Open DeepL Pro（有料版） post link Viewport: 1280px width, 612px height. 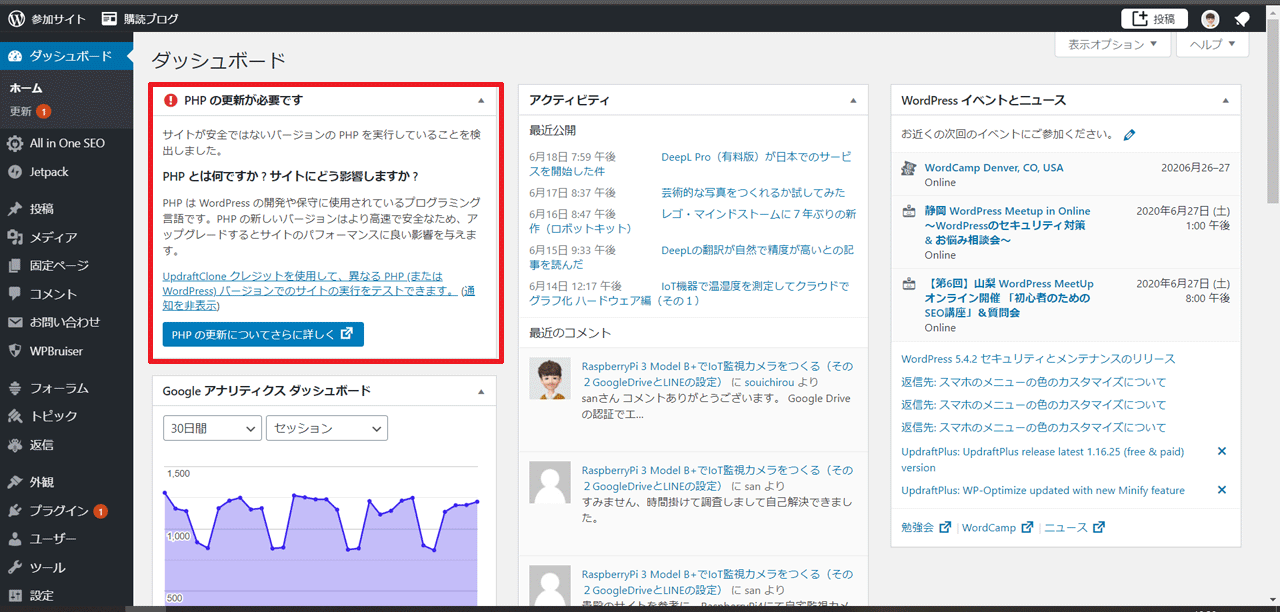click(x=756, y=157)
